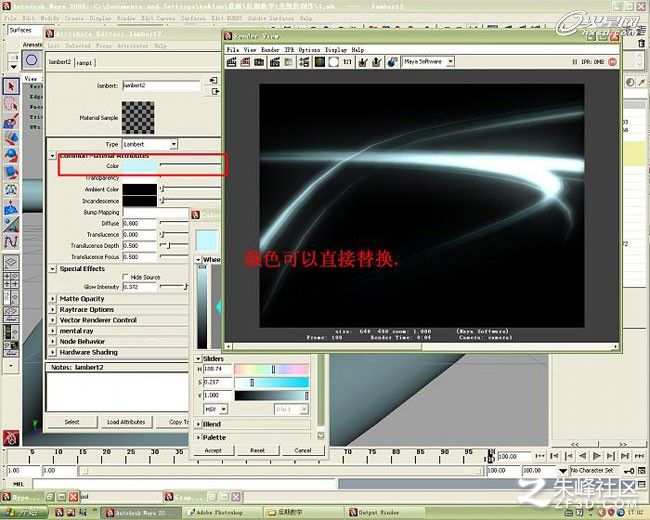Select the Universal Manipulator tool
The width and height of the screenshot is (650, 520).
point(11,190)
